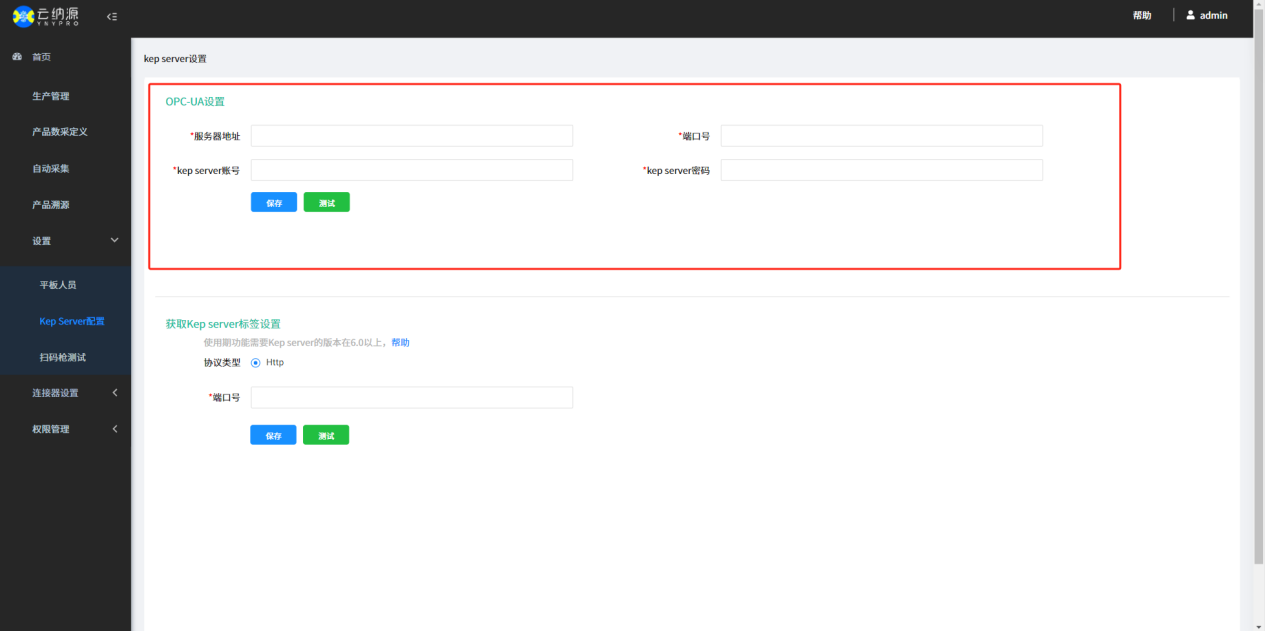
Task: Focus the kep server密码 input field
Action: [881, 170]
